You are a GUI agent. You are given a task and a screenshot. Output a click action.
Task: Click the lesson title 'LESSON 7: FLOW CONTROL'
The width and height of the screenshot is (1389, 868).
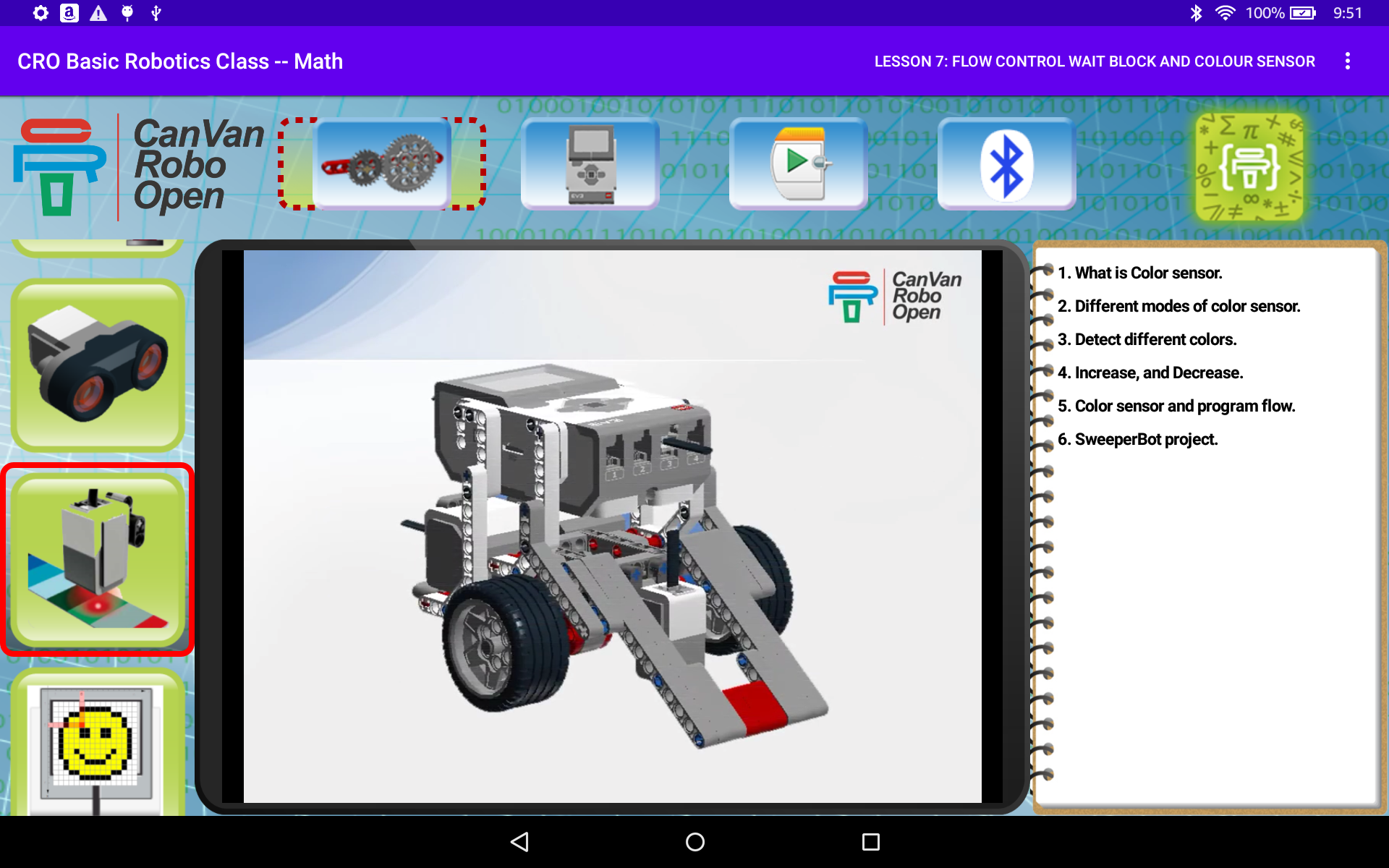coord(1095,61)
